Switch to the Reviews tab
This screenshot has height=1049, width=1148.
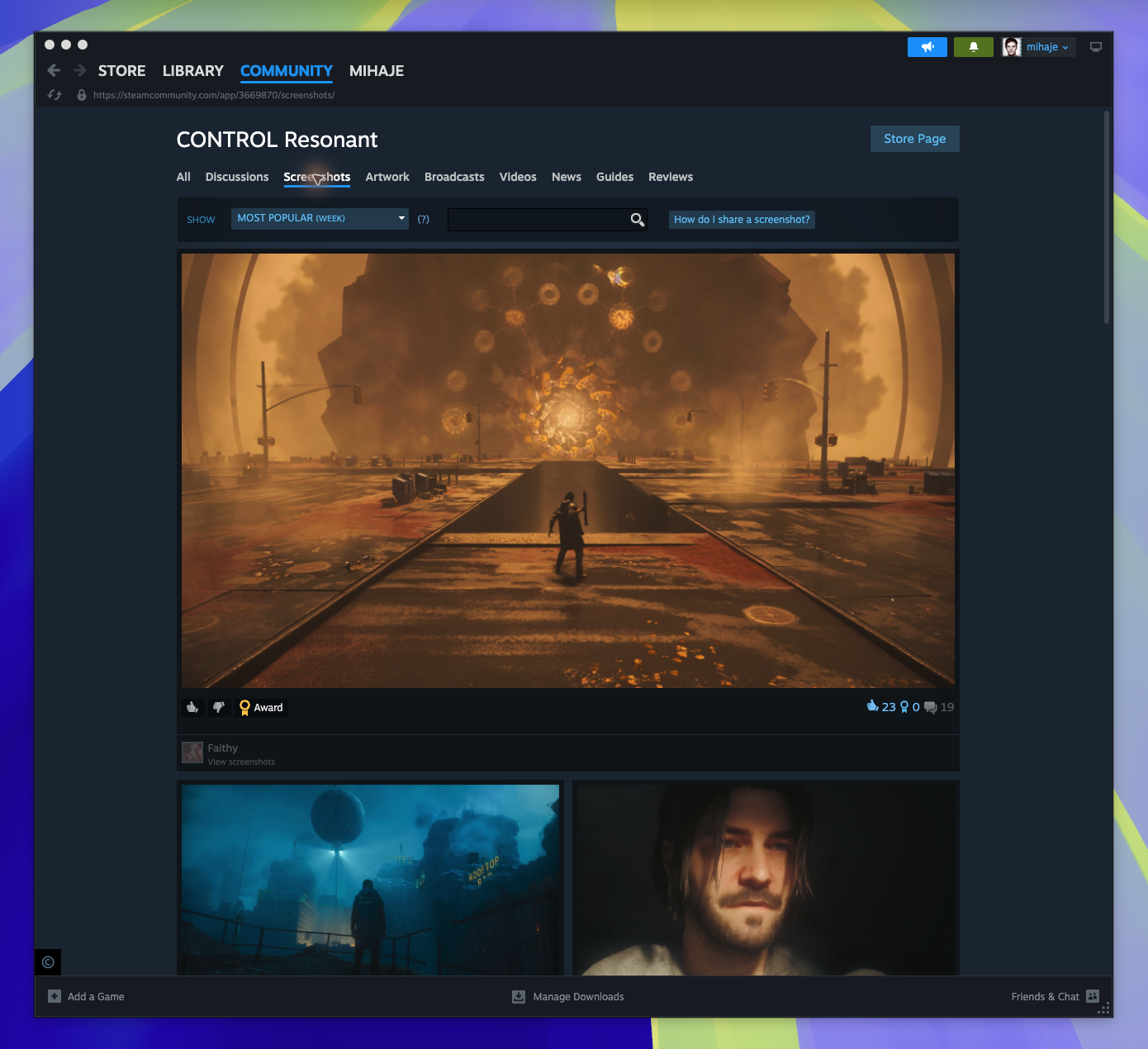(x=671, y=177)
